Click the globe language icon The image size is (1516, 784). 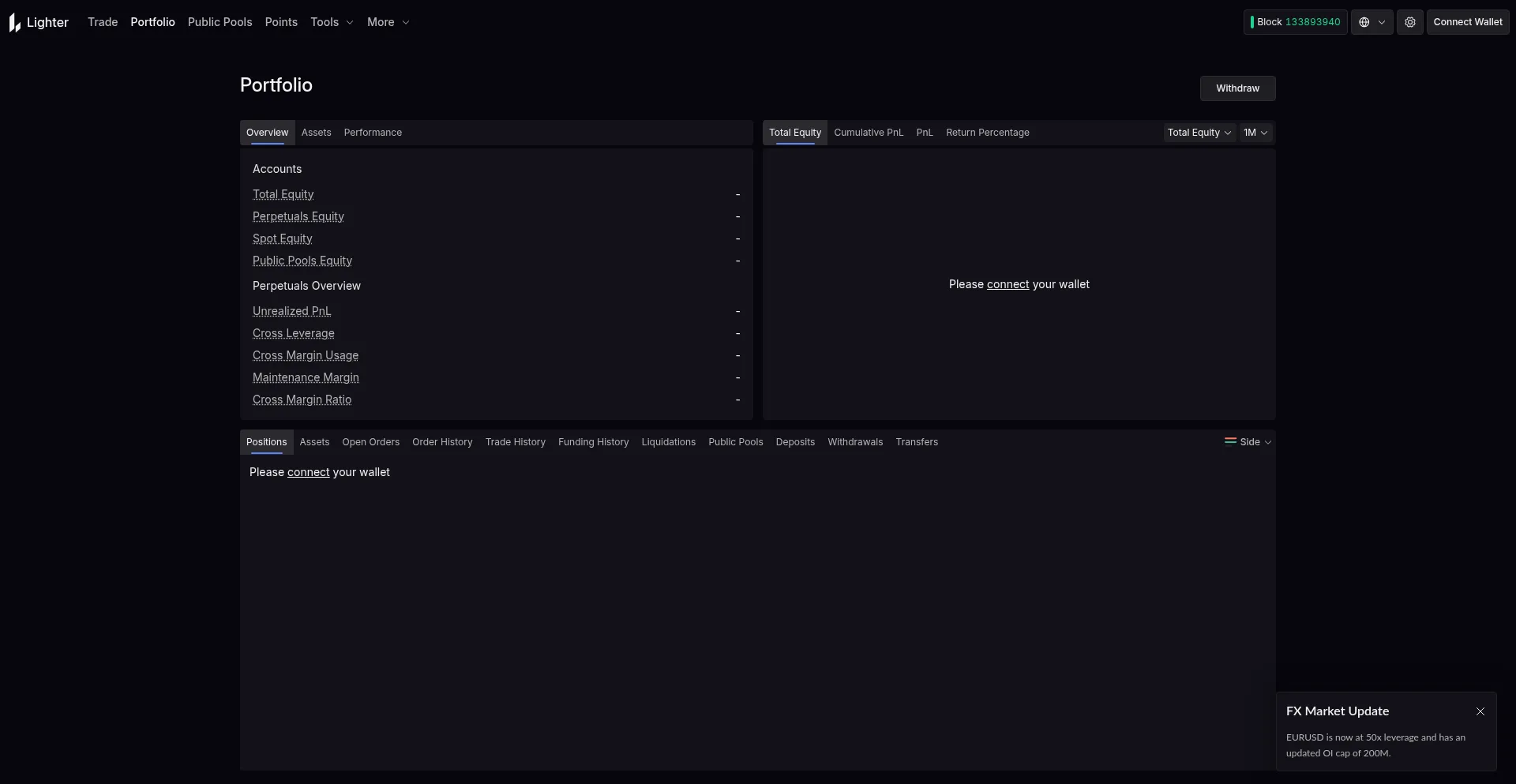tap(1364, 22)
